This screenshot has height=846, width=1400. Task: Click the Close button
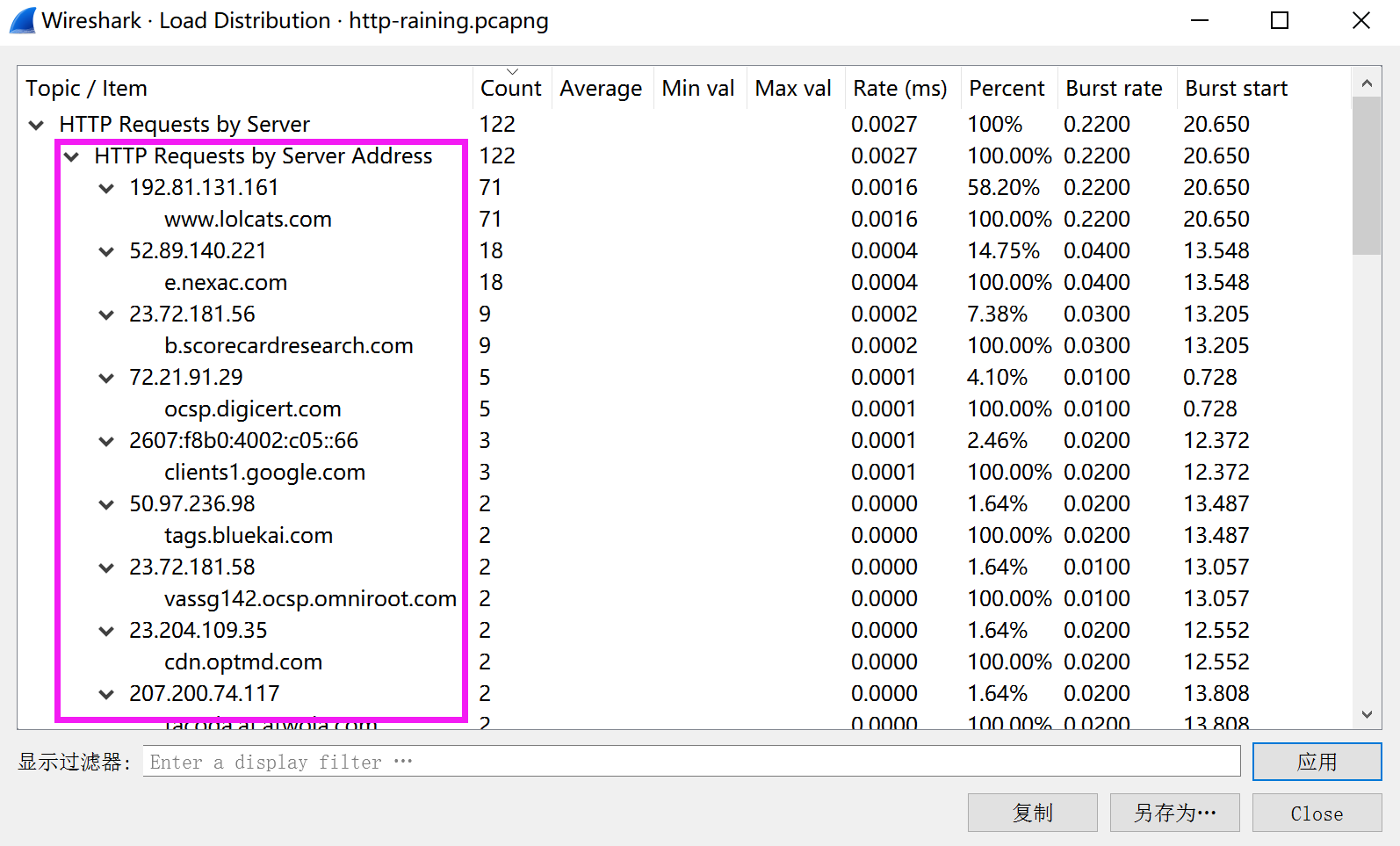coord(1317,813)
